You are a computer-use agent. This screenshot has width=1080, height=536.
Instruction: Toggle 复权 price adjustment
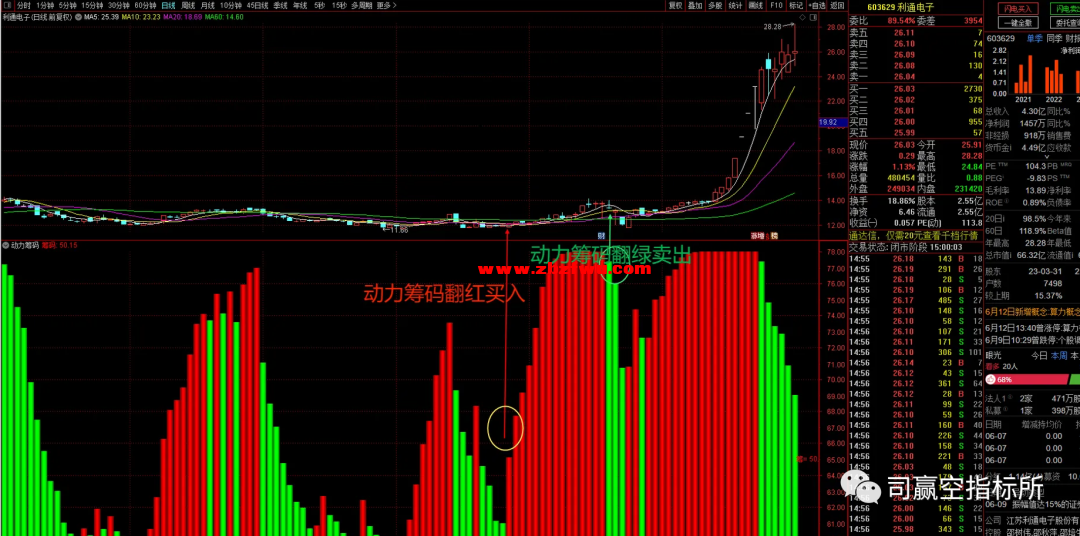(x=675, y=5)
